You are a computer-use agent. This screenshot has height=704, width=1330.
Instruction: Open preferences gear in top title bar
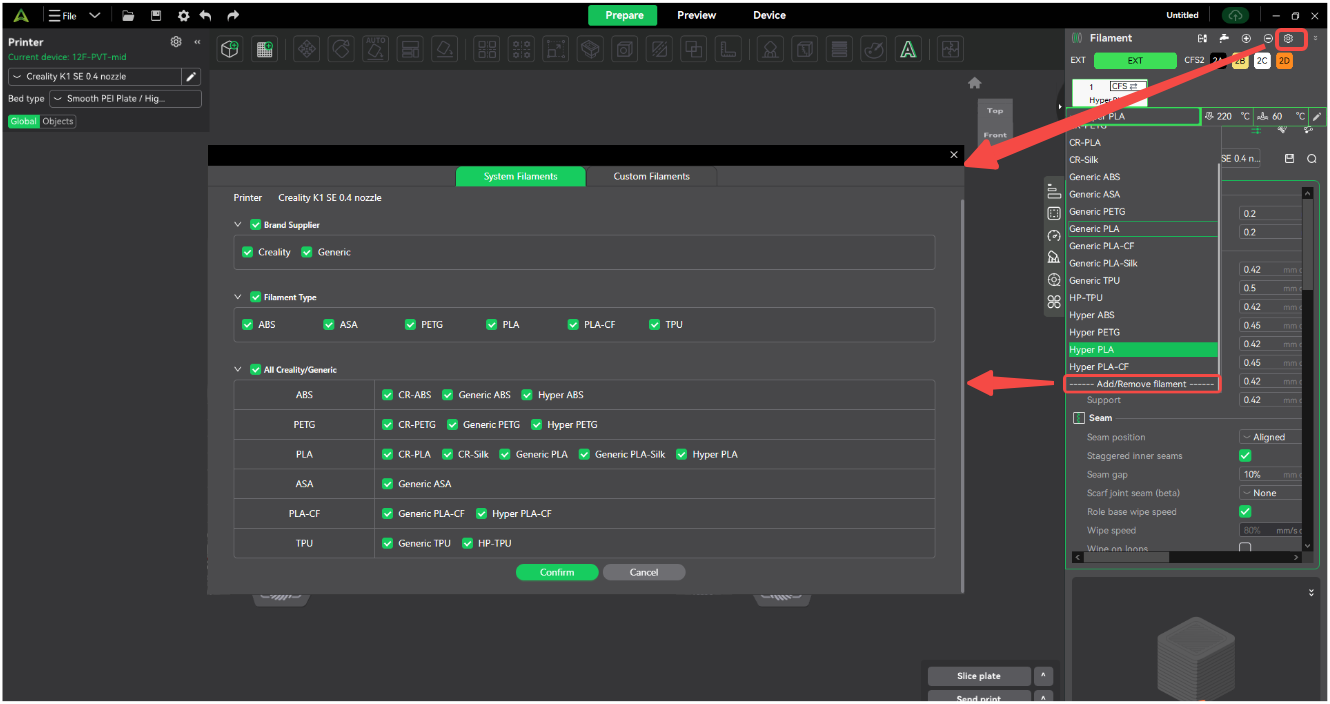(x=183, y=16)
